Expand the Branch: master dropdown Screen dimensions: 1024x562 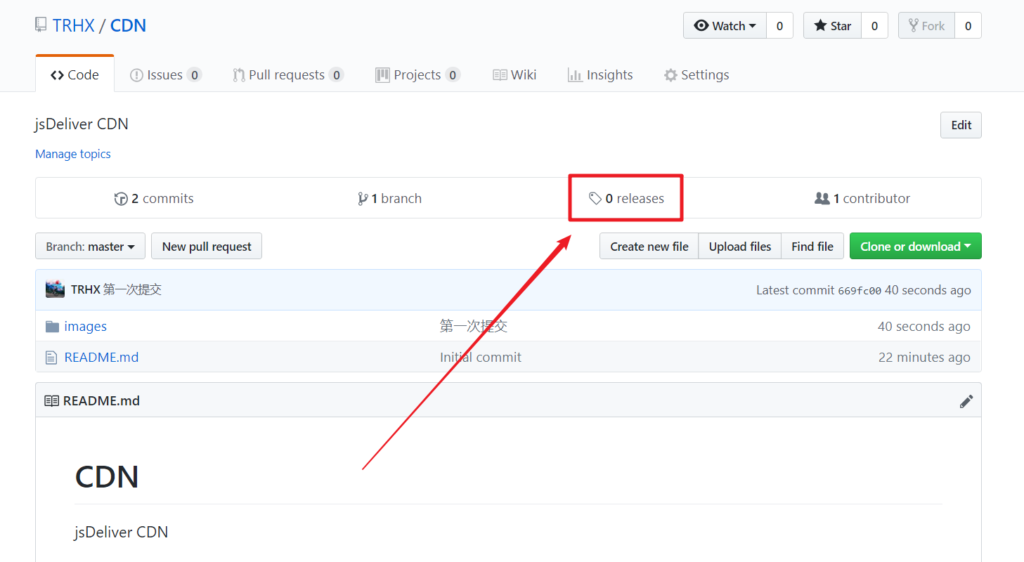point(90,246)
